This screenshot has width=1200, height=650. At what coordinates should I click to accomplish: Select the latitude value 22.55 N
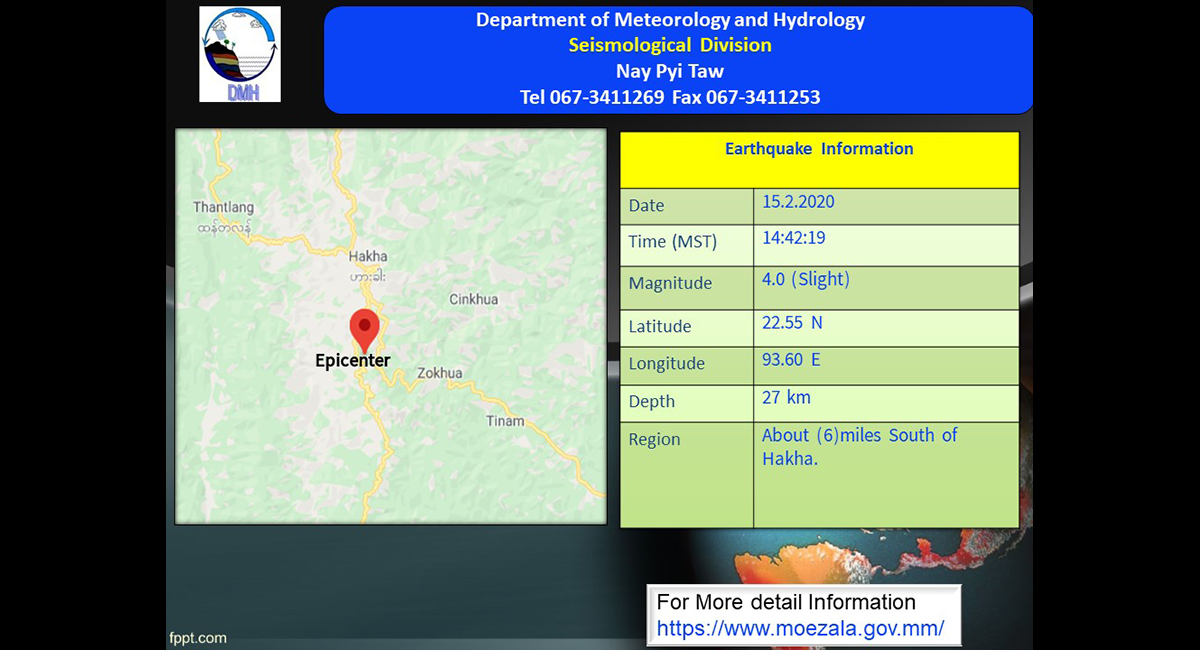click(792, 323)
